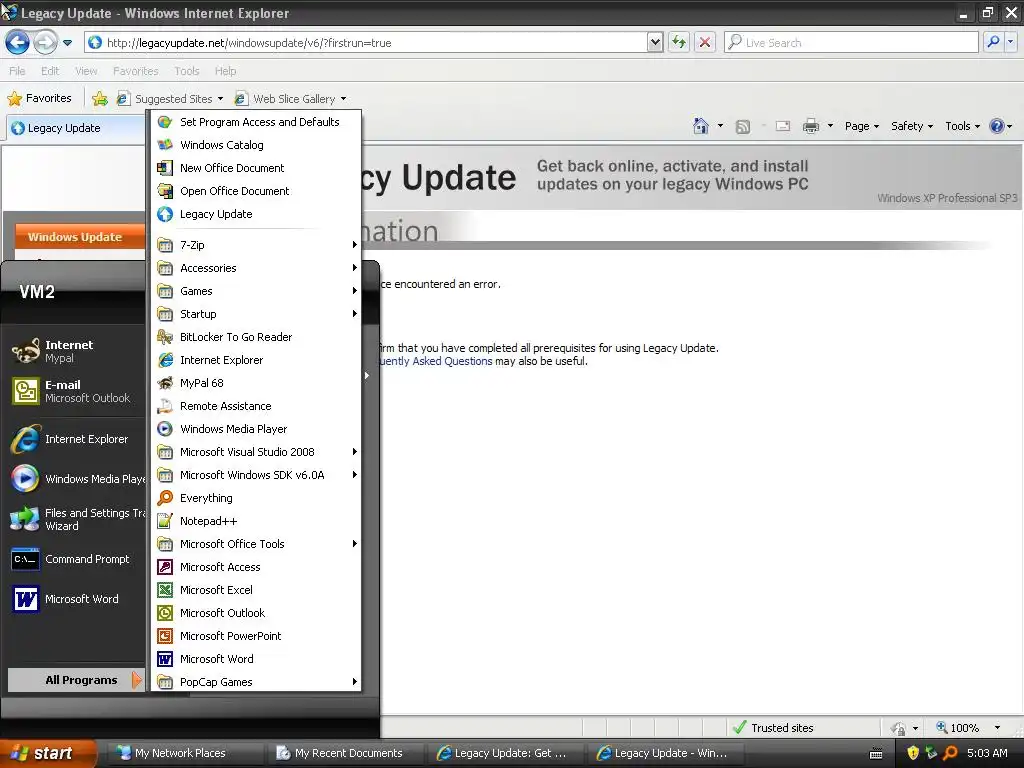This screenshot has height=768, width=1024.
Task: Open E-mail Microsoft Outlook pinned item
Action: (76, 391)
